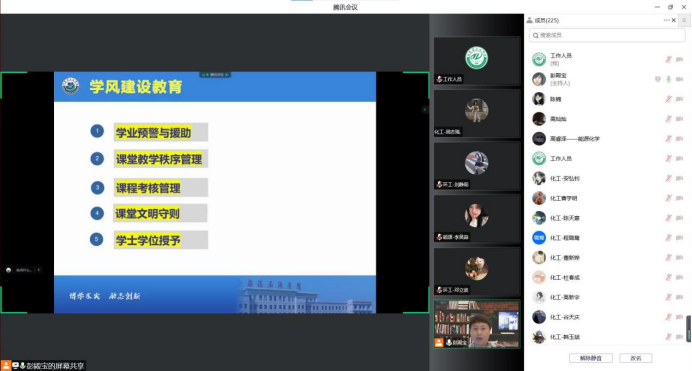Screen dimensions: 692x371
Task: Click the camera icon on the host row
Action: click(680, 79)
